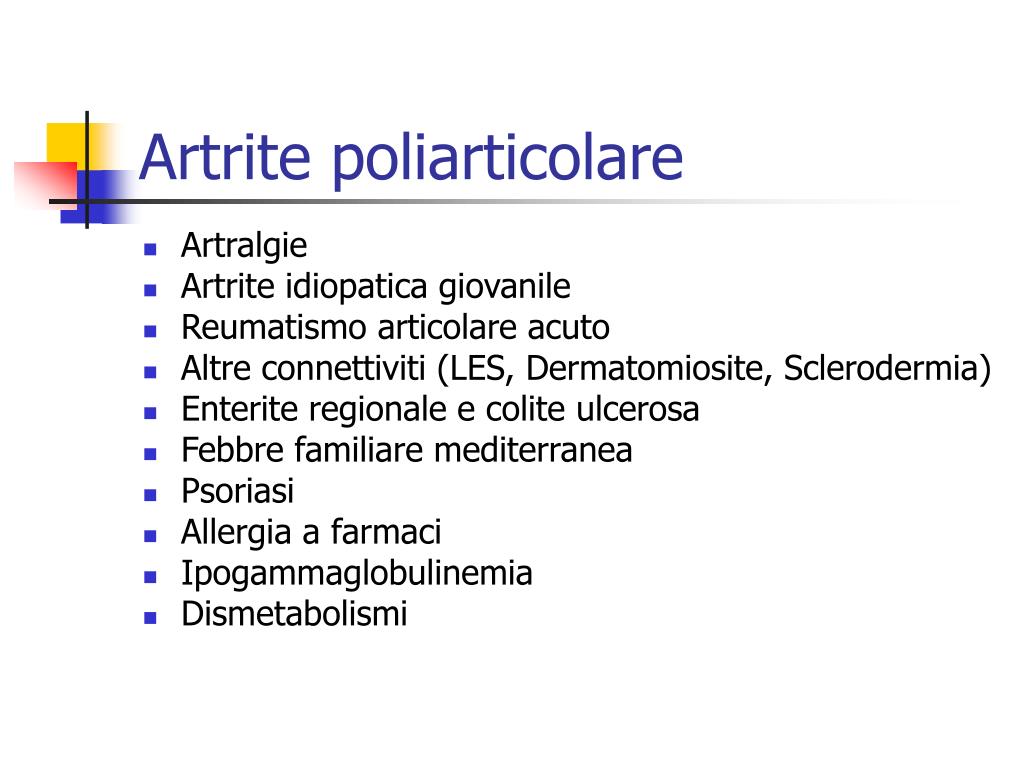Click the bullet marker next to 'Ipogammaglobulinemia'
1024x768 pixels.
[150, 577]
